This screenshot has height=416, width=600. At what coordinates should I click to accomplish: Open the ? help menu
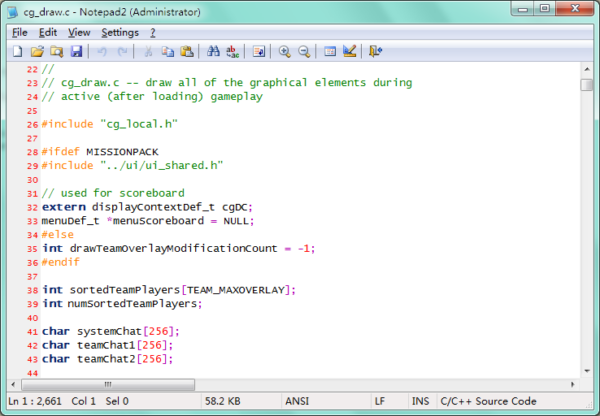pyautogui.click(x=153, y=33)
